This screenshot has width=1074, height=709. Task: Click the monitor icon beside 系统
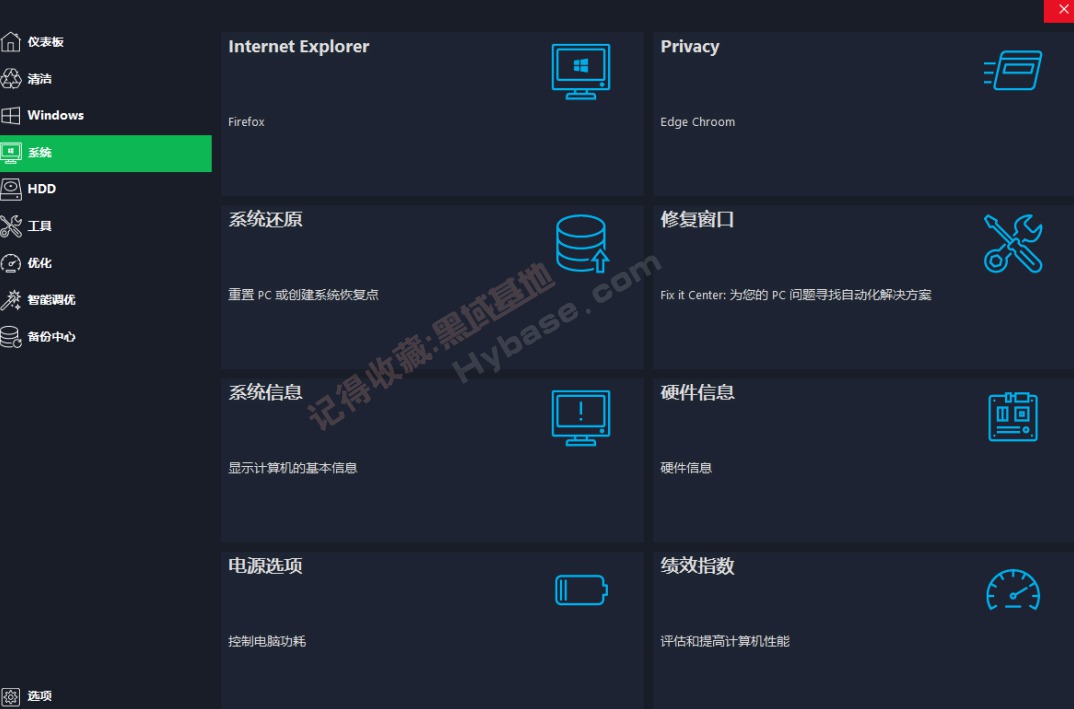10,153
